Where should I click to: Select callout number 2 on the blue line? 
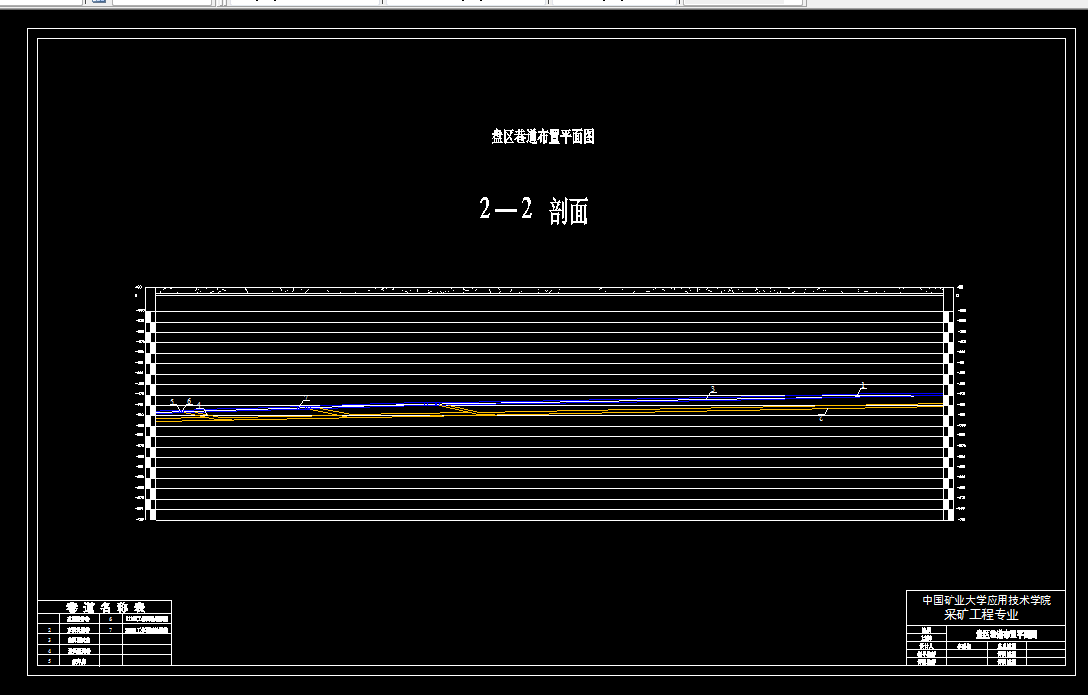(x=306, y=400)
